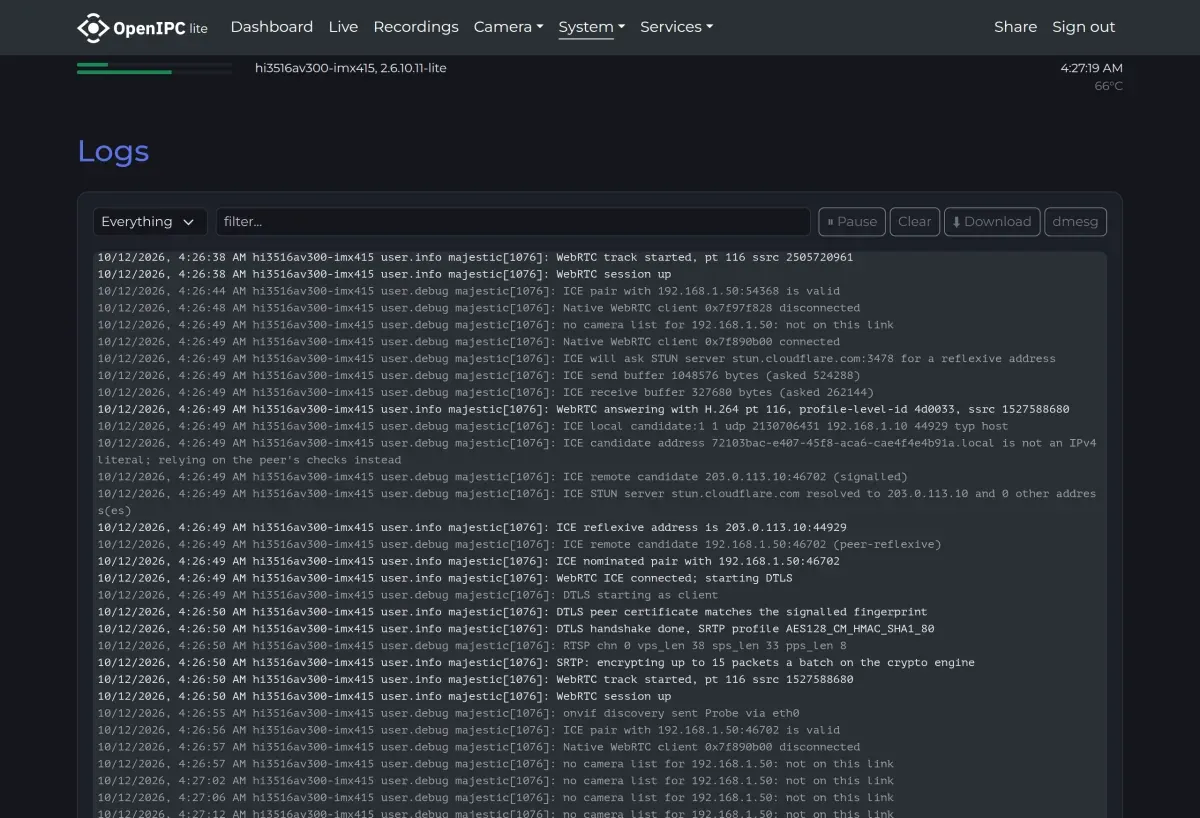Select log line 'DTLS peer certificate matches the signalled fingerprint'
Screen dimensions: 1200x818
[512, 612]
